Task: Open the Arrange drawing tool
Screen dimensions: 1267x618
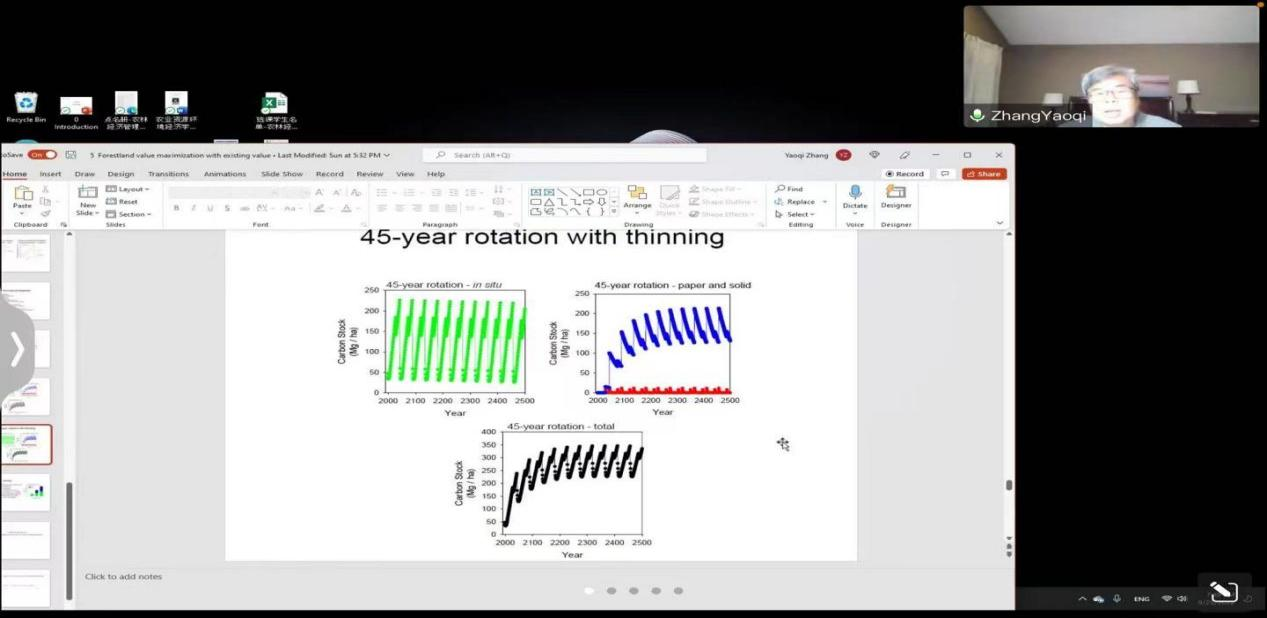Action: tap(637, 196)
